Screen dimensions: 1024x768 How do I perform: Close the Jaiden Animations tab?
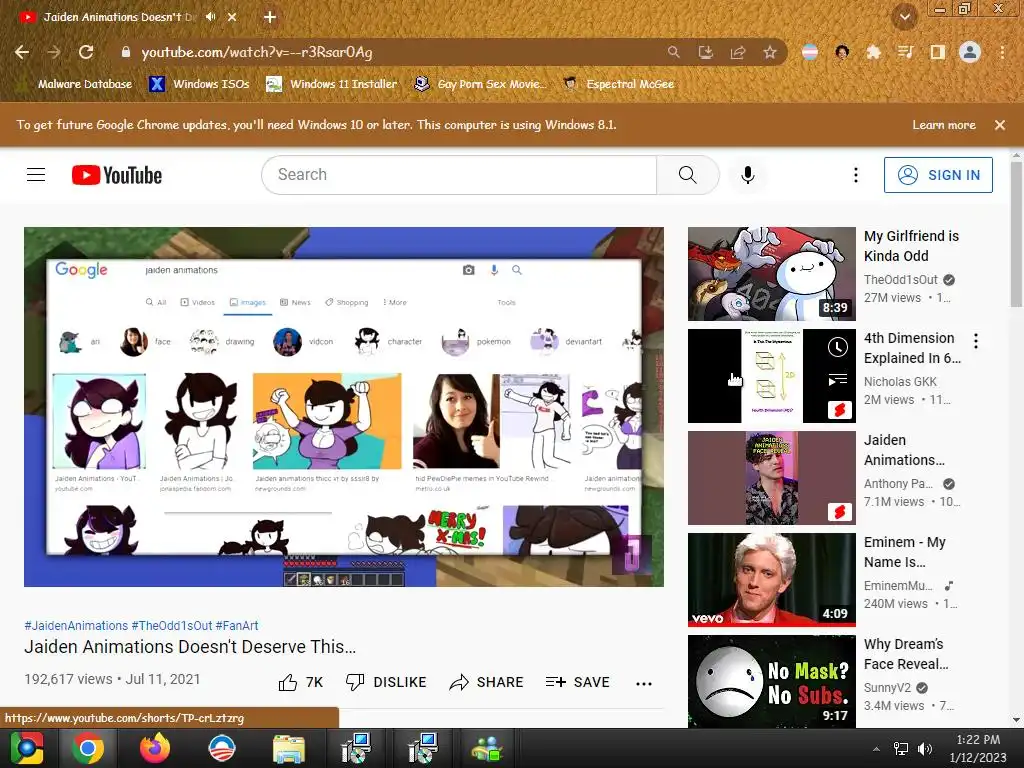(232, 17)
